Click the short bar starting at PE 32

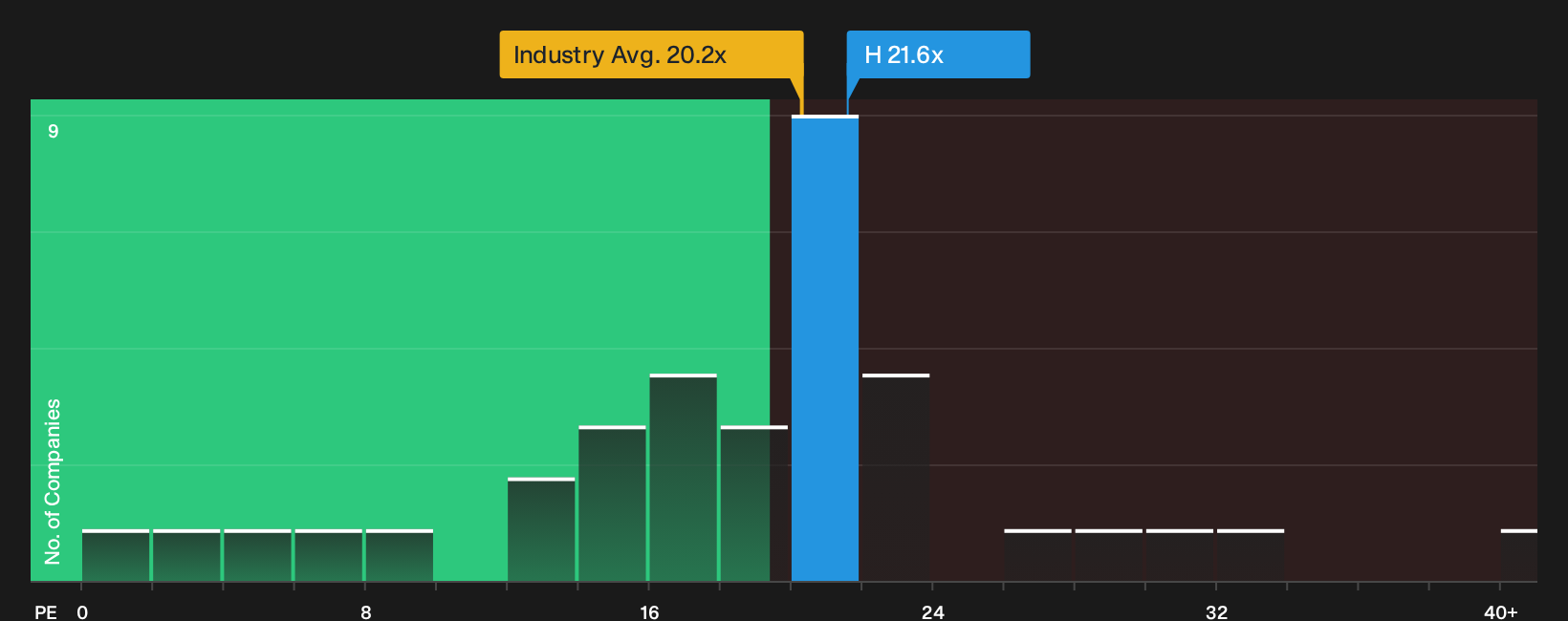tap(1251, 555)
